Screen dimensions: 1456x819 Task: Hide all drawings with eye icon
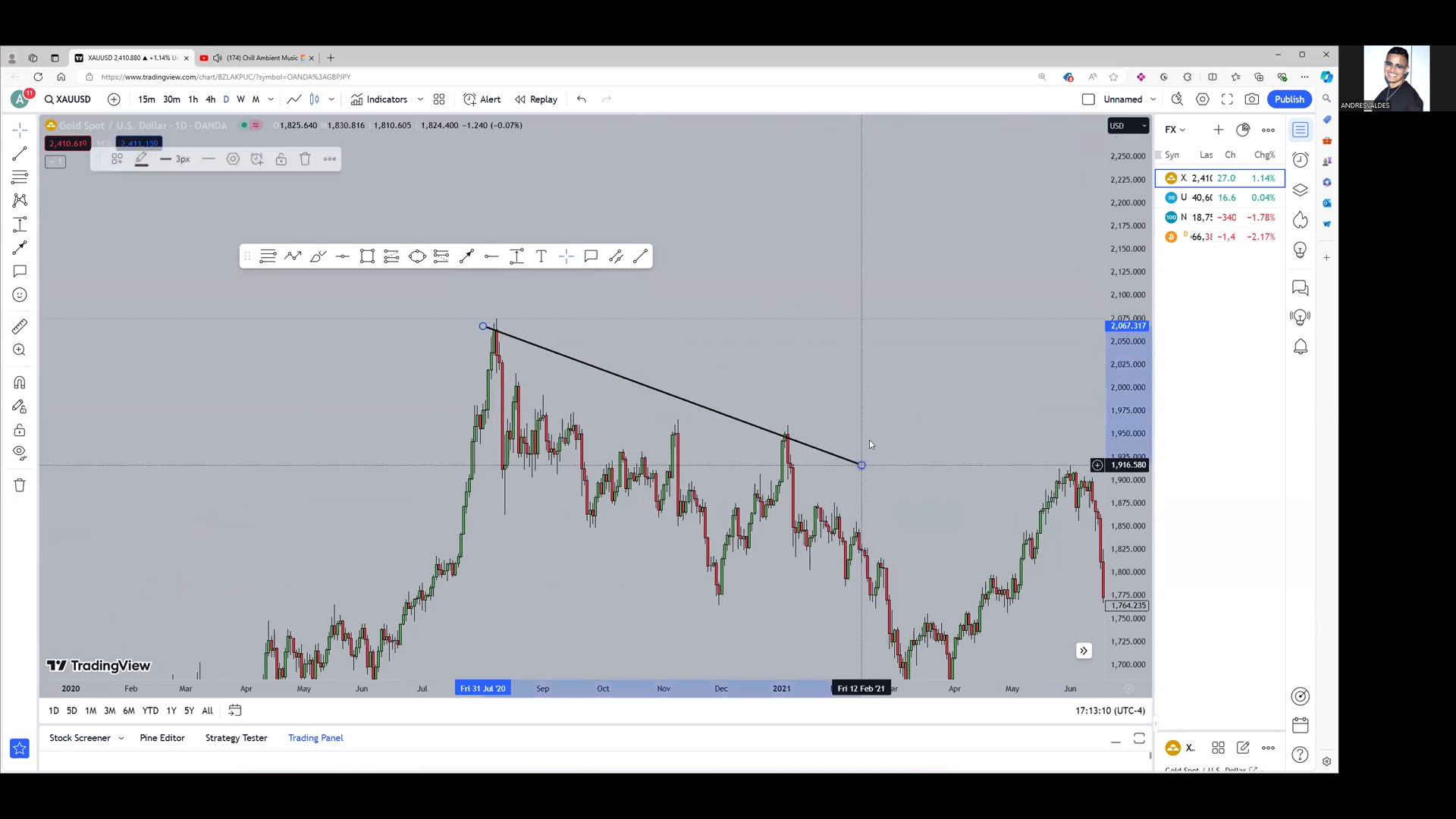20,453
